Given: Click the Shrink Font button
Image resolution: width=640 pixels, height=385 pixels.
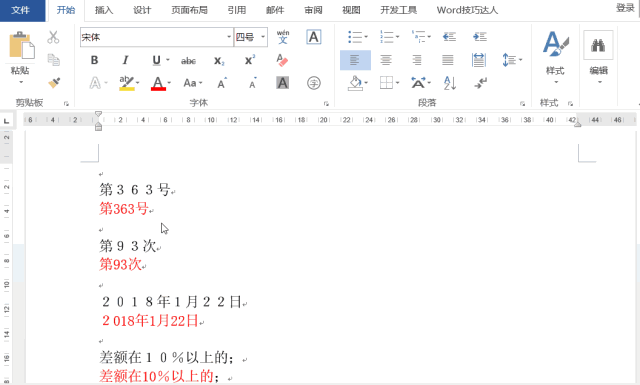Looking at the screenshot, I should point(253,83).
